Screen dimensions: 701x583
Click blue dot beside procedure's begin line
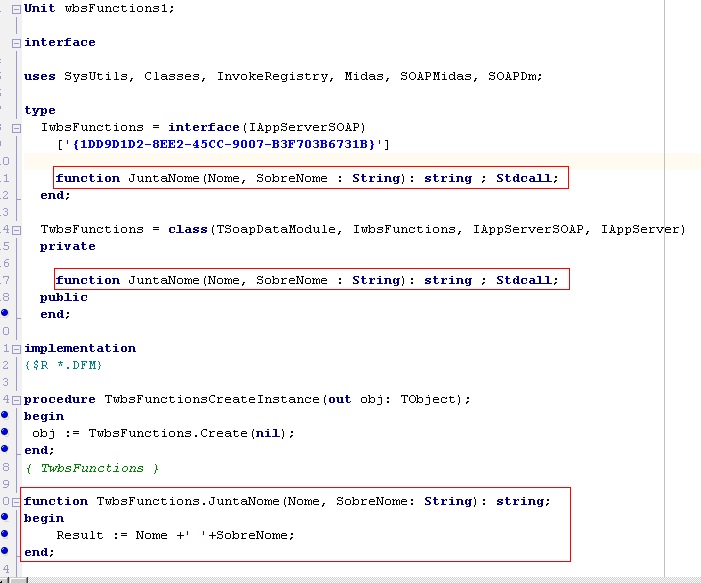(x=4, y=416)
